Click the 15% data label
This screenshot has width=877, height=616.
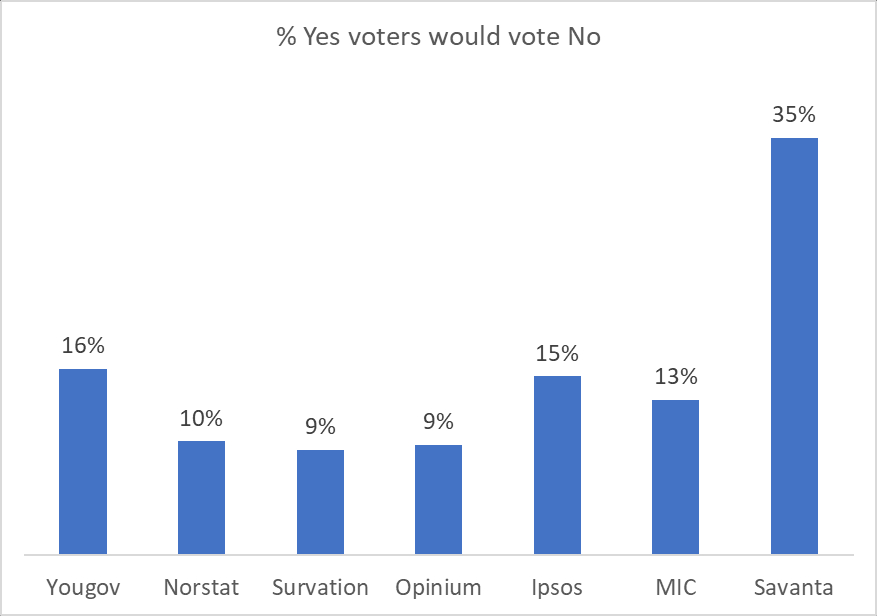point(557,353)
